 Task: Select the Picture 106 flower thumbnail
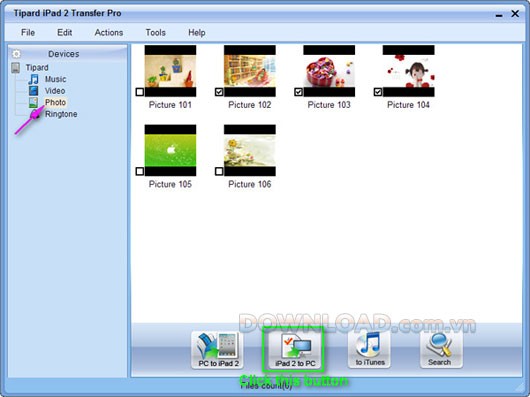(x=250, y=150)
